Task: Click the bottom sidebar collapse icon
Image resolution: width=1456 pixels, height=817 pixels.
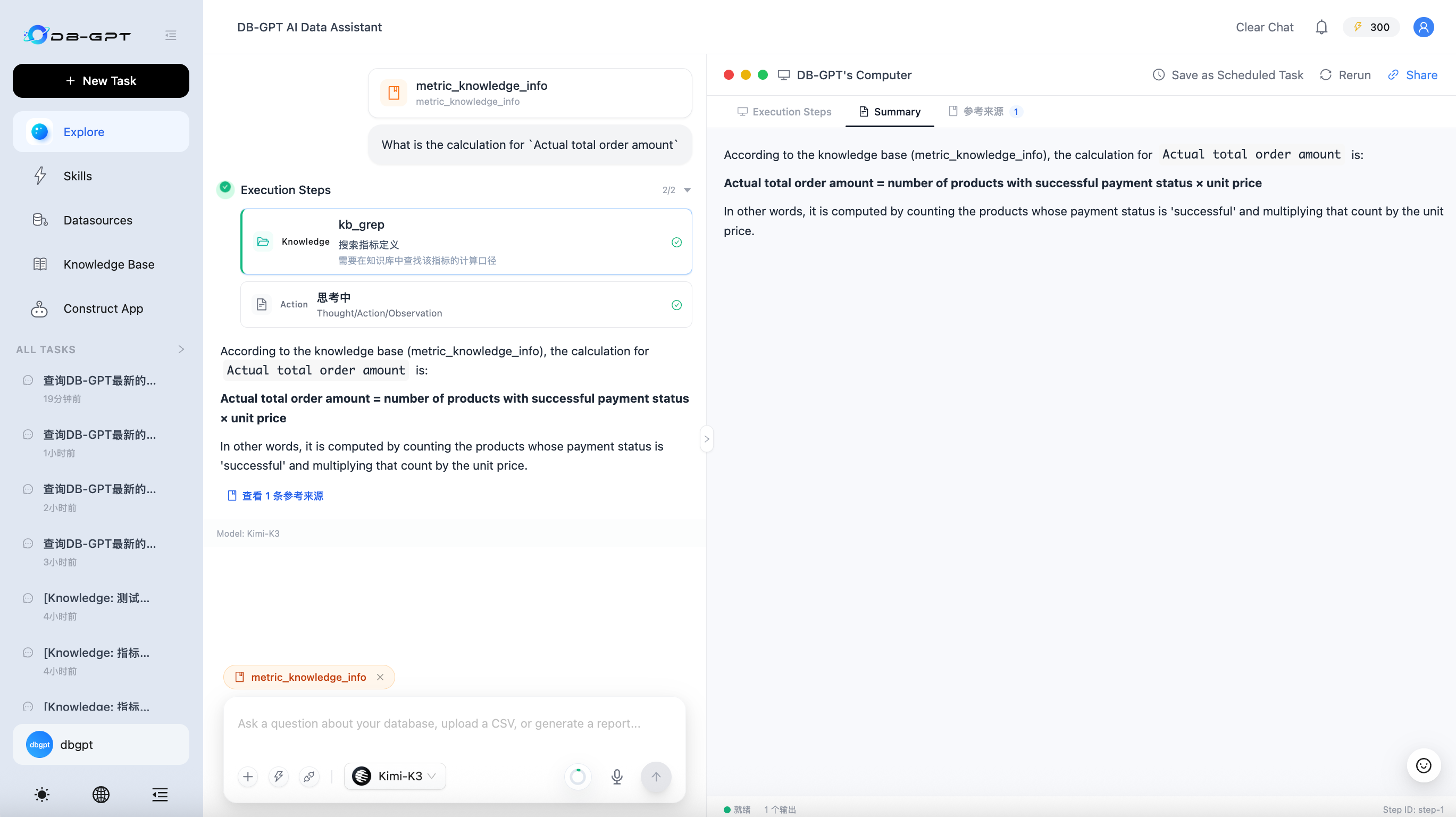Action: click(160, 794)
